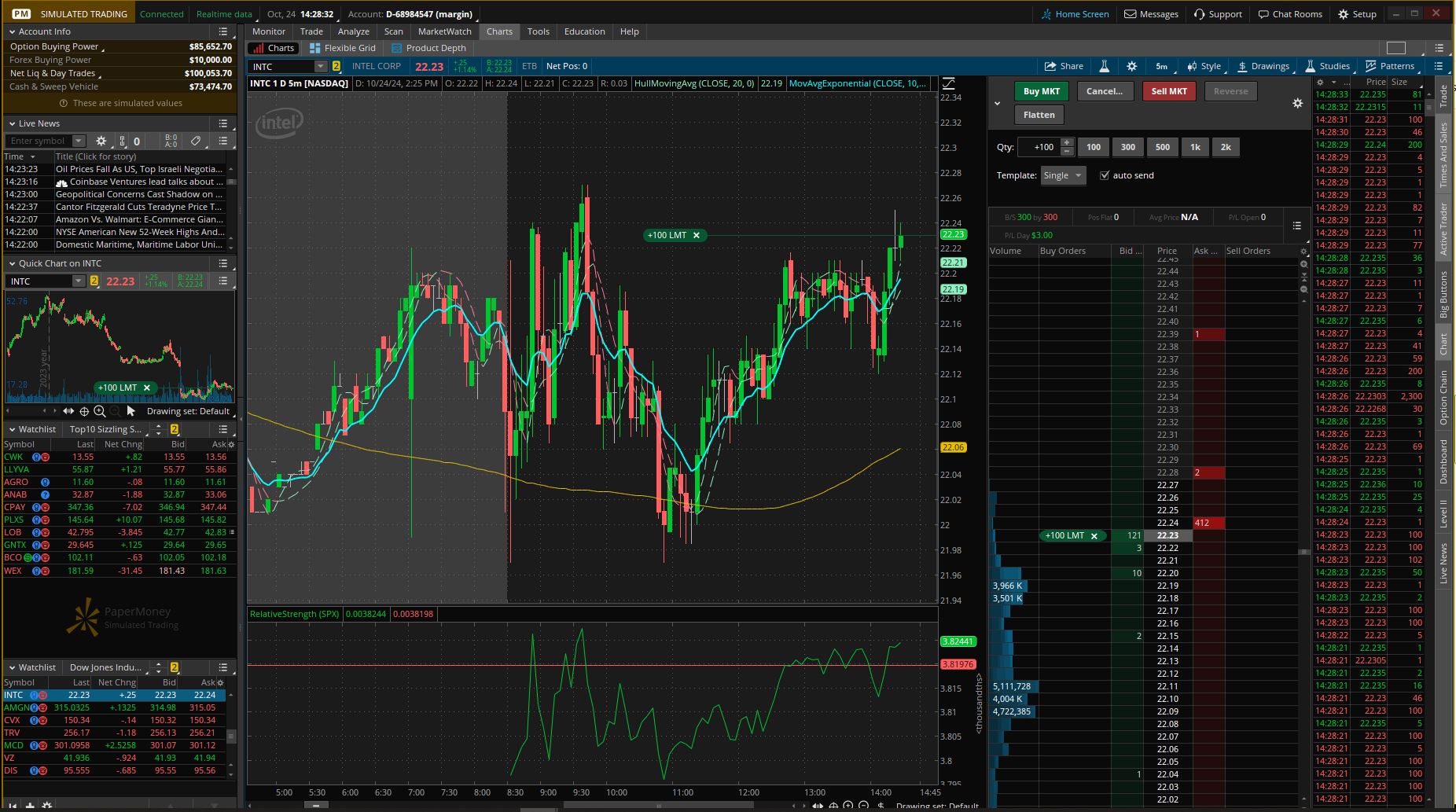
Task: Increase Qty with plus stepper
Action: coord(1066,143)
